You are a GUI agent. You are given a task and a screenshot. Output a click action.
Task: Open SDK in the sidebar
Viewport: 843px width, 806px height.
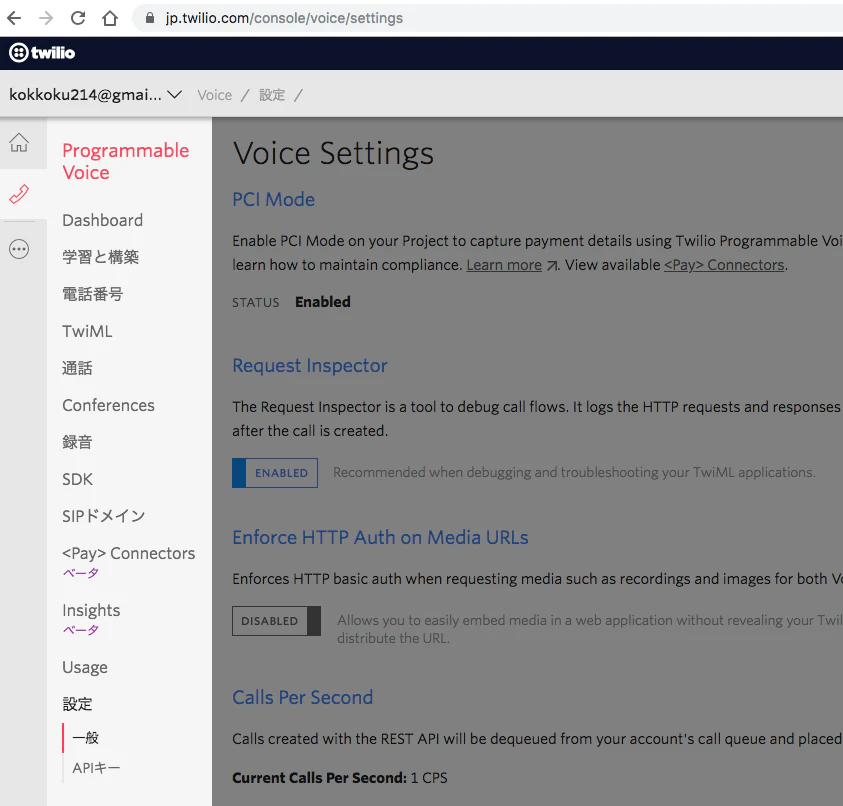coord(77,479)
